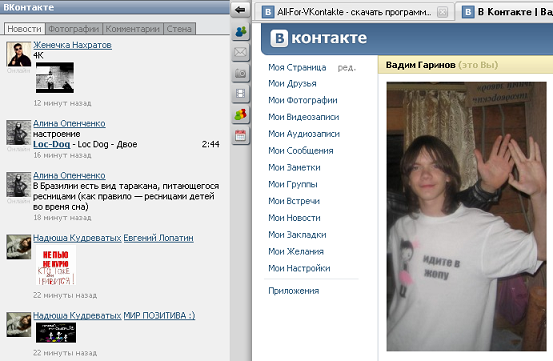Click the large profile photo of Вадим Гаринов
Screen dimensions: 553x361
[x=466, y=216]
